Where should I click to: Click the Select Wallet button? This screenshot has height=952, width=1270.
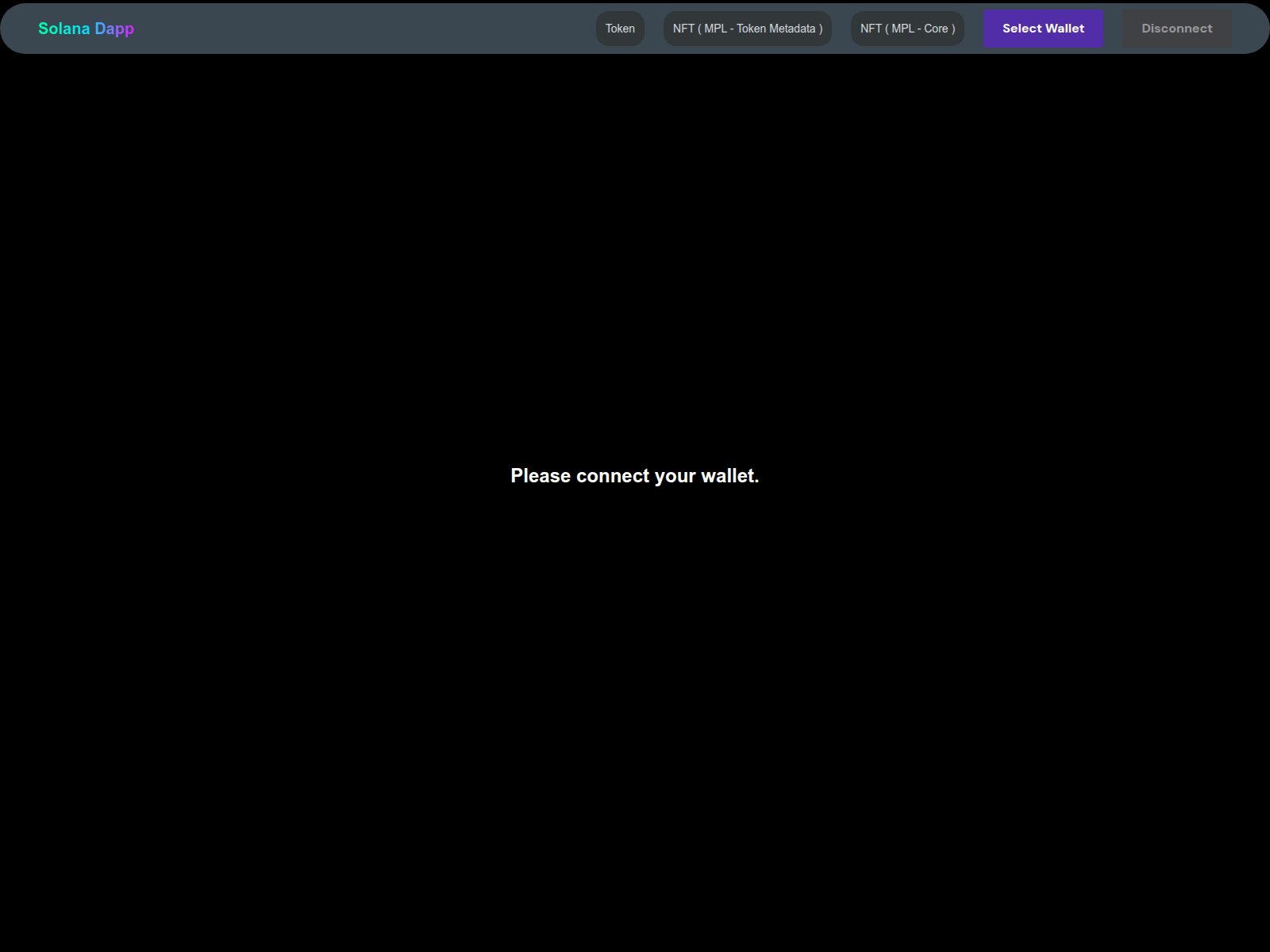pyautogui.click(x=1043, y=29)
